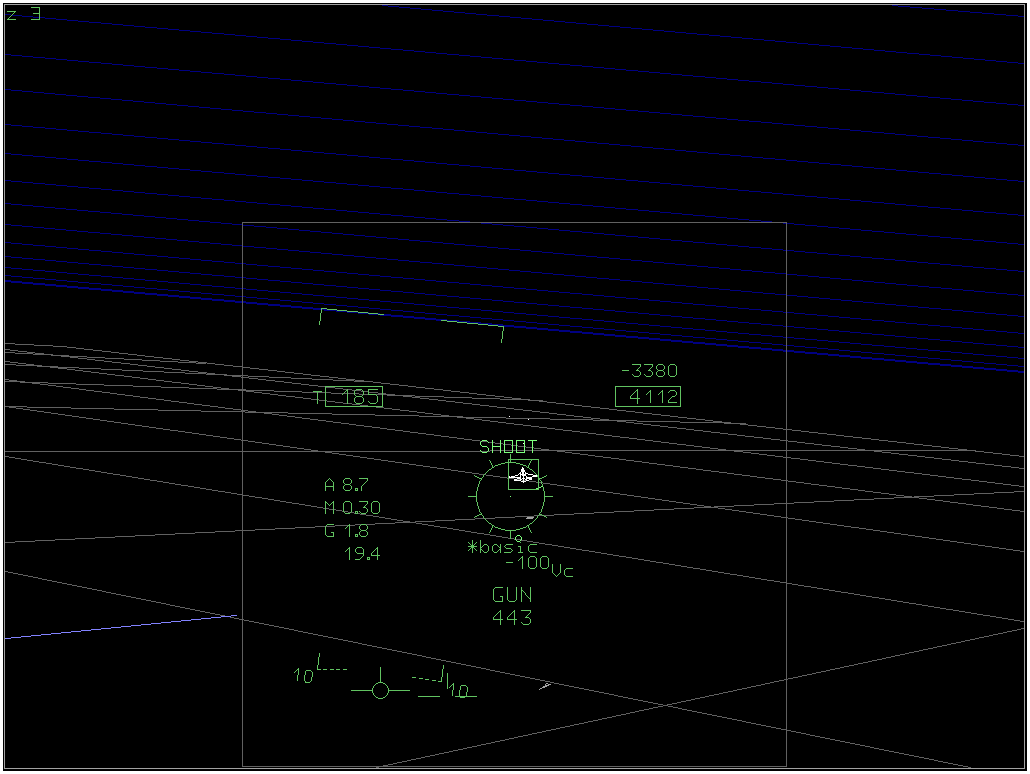
Task: Click the -3380 vertical speed value
Action: (x=649, y=371)
